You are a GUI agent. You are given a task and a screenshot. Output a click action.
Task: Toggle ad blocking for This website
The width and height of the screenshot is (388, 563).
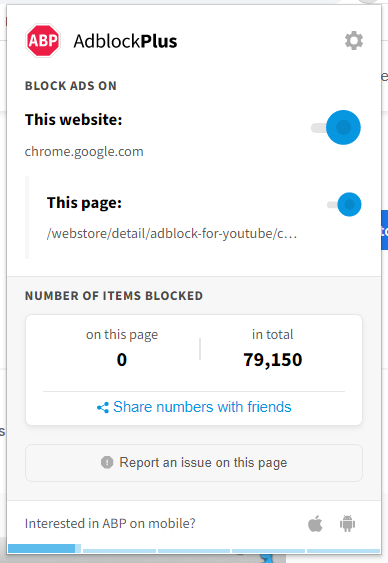click(336, 127)
